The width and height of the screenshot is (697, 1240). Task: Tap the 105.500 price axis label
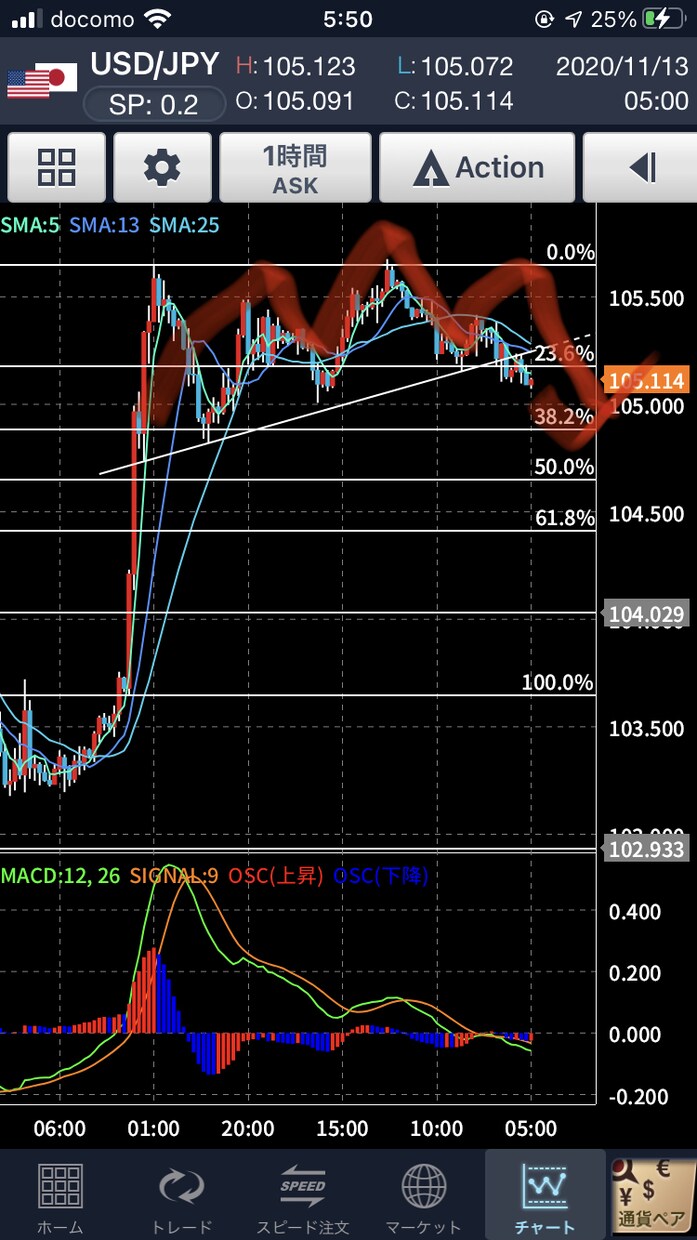pos(646,298)
